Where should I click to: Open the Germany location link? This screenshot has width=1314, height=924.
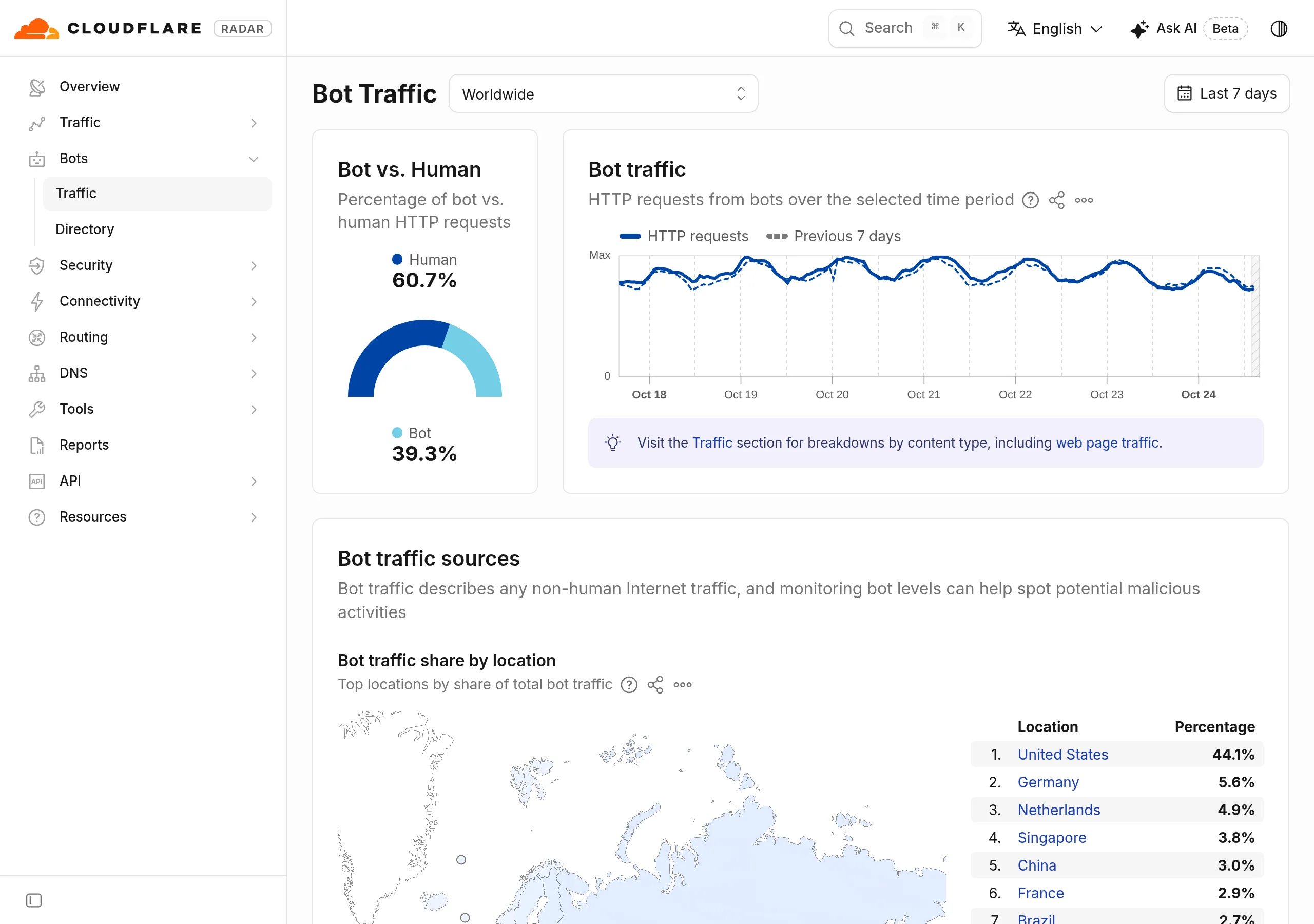1048,783
